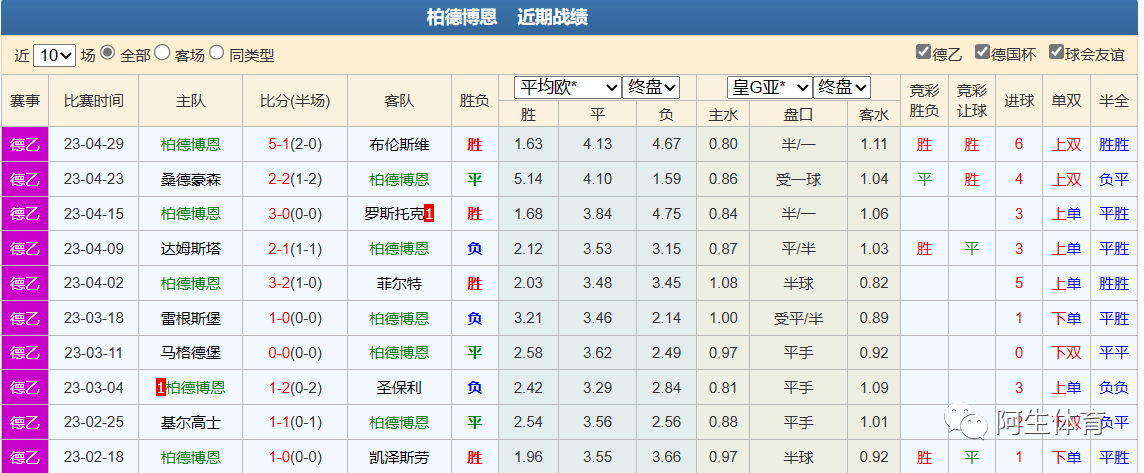Screen dimensions: 1144x473
Task: Click the 德乙 league tag on 23-02-18 row
Action: pos(25,458)
